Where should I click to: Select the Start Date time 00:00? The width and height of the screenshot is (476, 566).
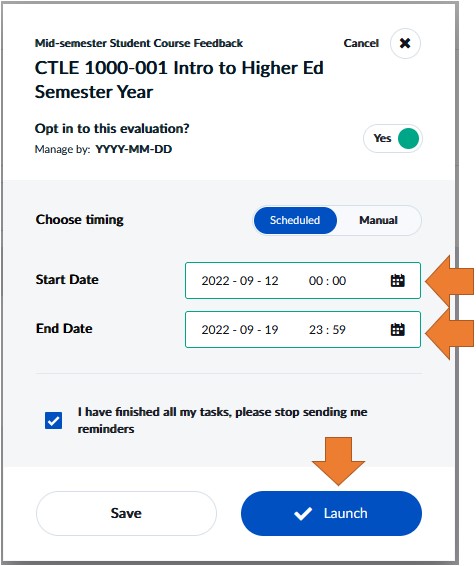[327, 280]
